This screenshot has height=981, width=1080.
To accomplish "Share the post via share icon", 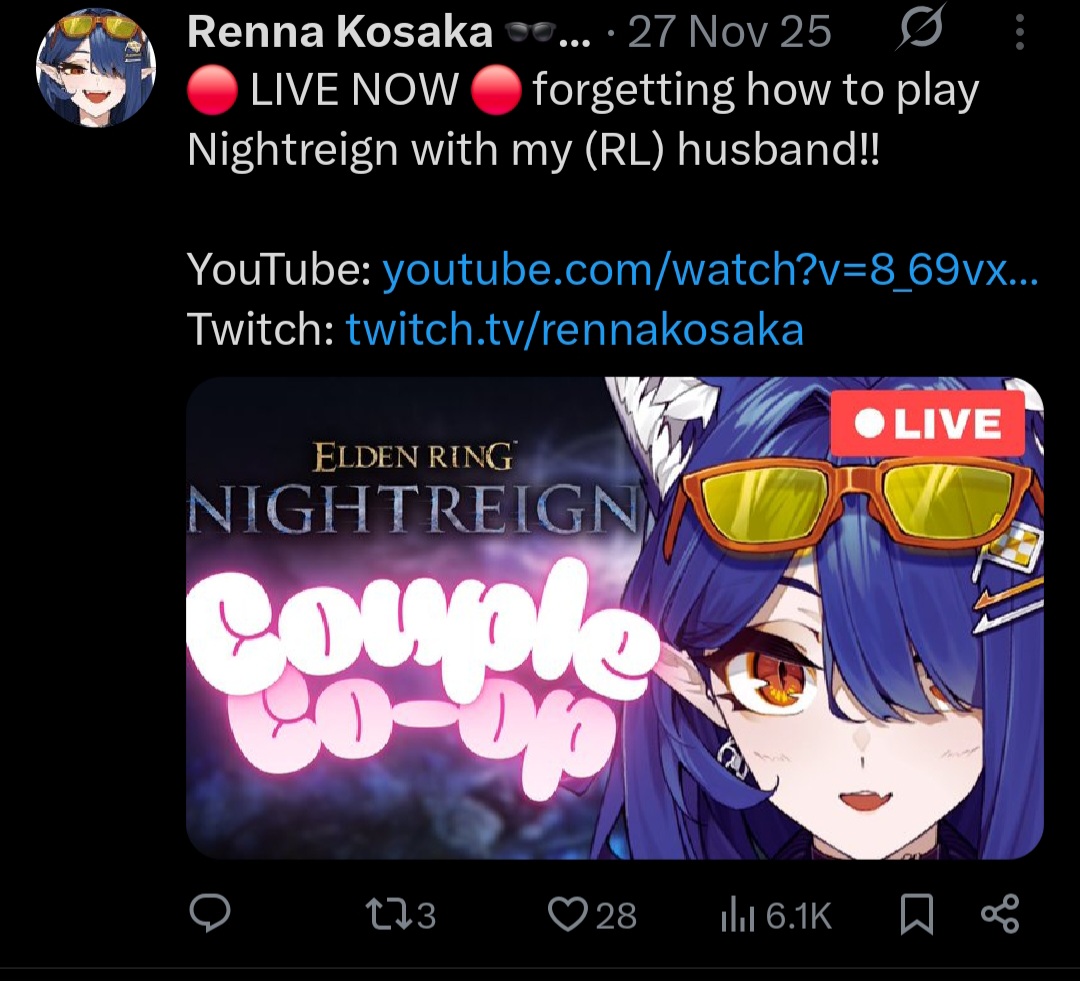I will pos(999,914).
